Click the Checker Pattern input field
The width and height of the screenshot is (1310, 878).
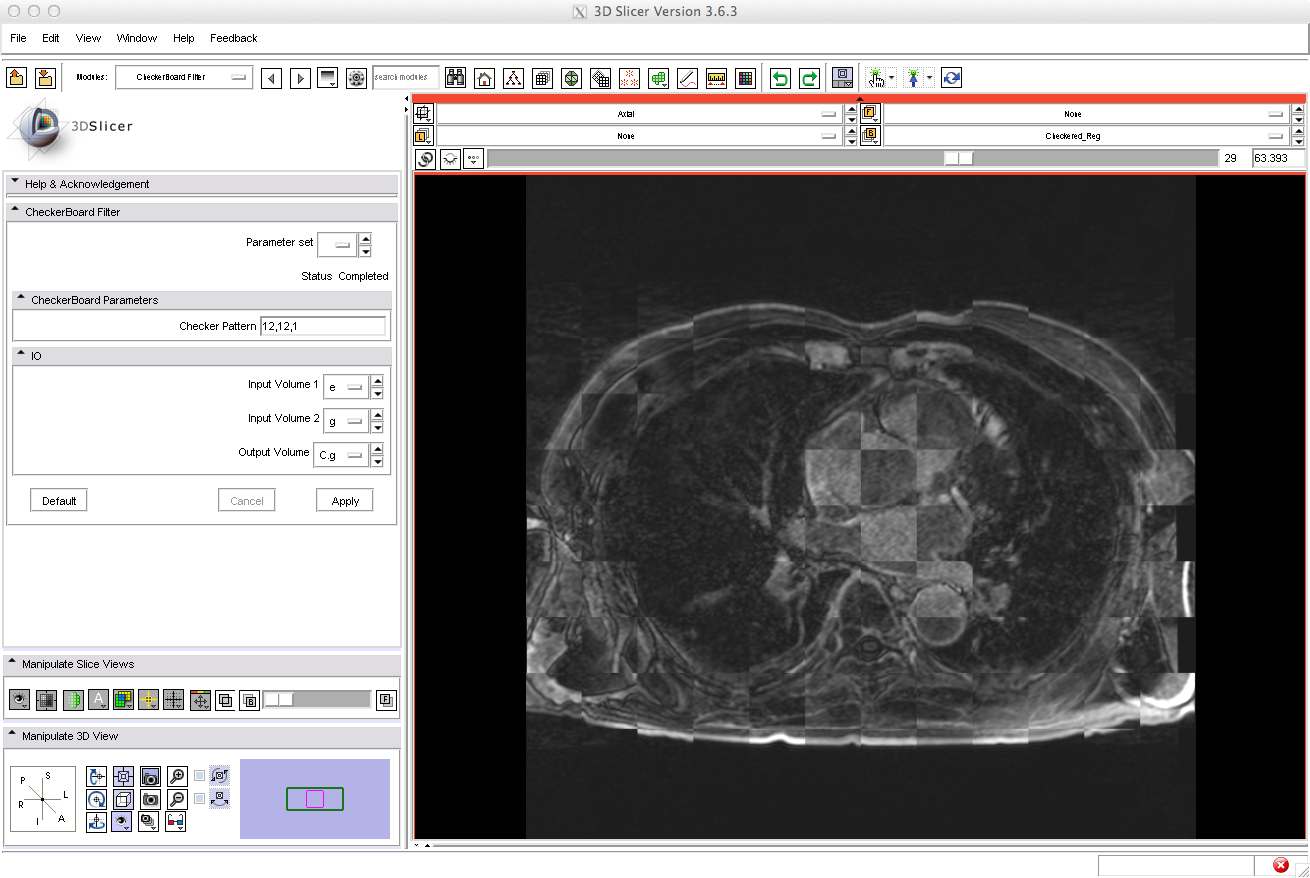(x=322, y=326)
